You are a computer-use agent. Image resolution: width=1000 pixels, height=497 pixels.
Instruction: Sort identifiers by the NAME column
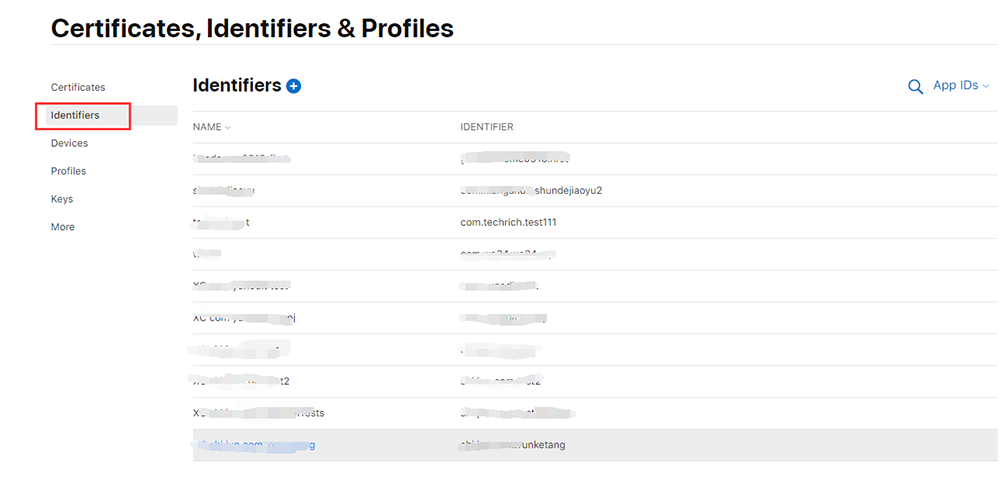211,127
